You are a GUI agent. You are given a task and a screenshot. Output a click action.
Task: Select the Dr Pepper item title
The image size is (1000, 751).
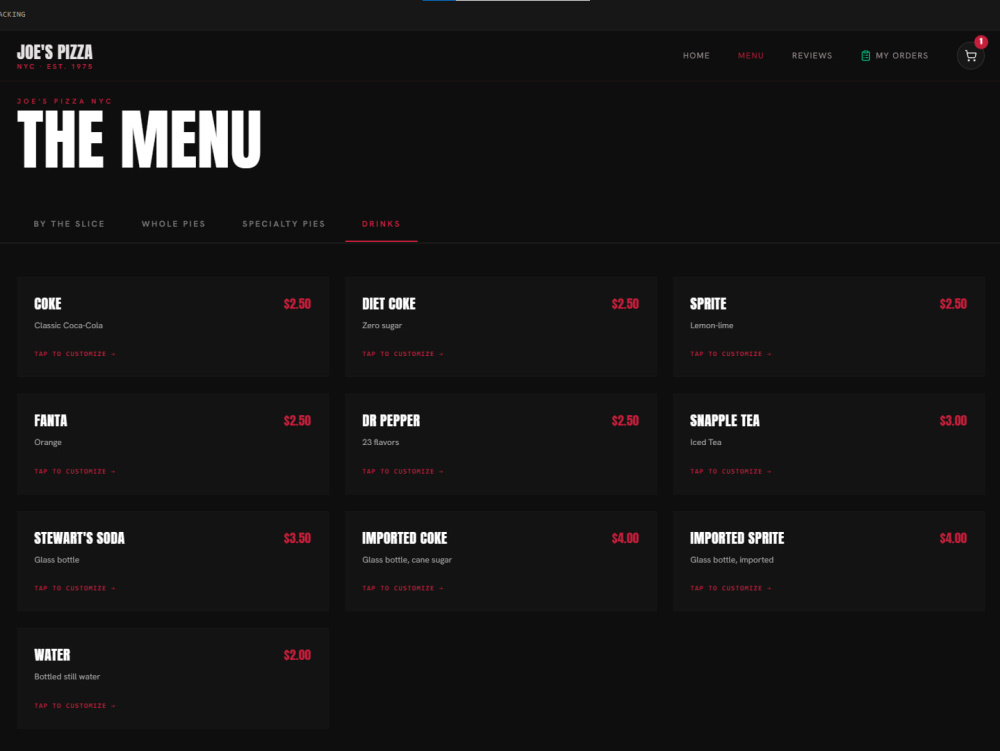(x=391, y=421)
